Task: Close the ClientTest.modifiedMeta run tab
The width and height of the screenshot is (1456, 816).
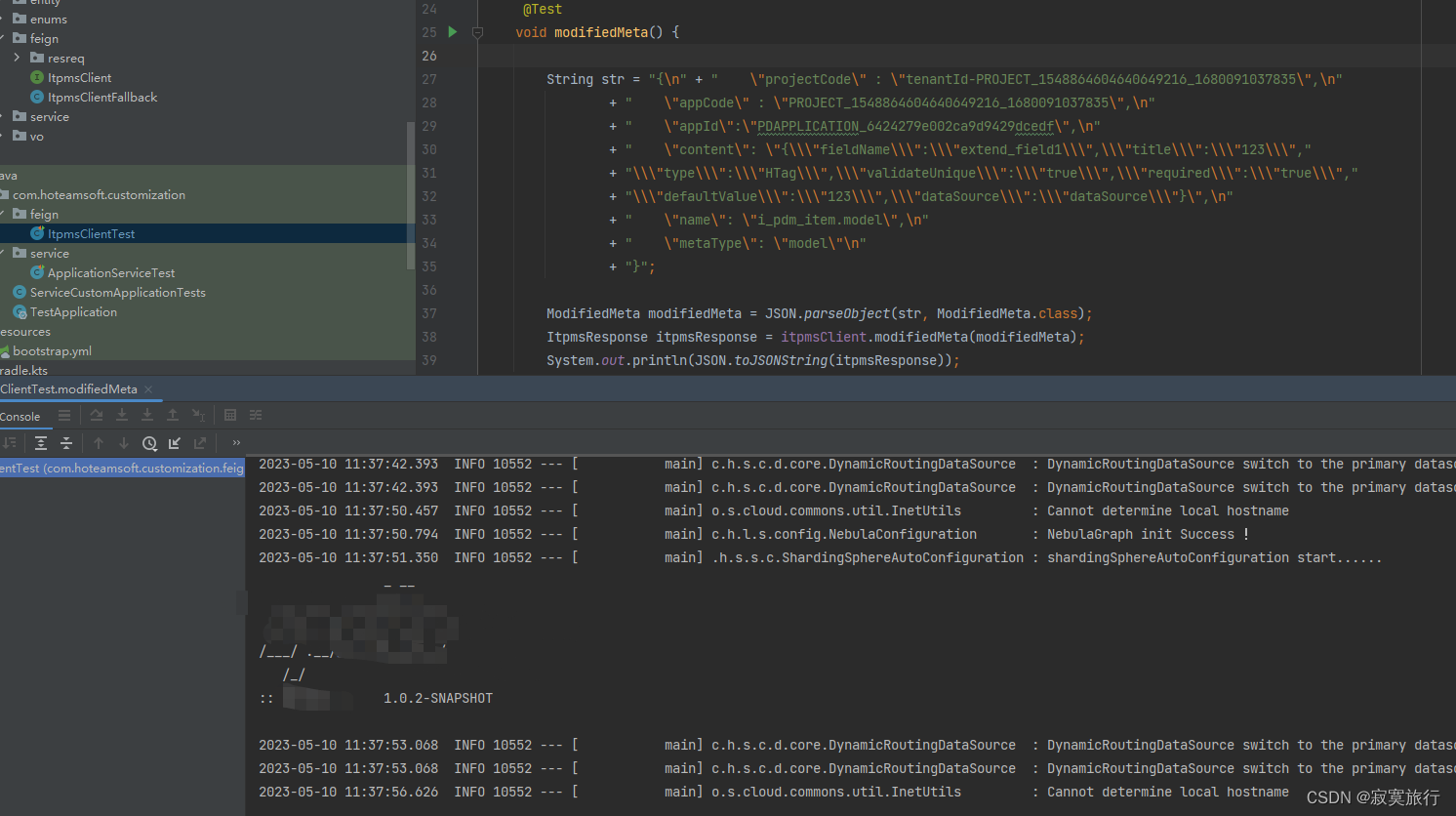Action: tap(148, 389)
